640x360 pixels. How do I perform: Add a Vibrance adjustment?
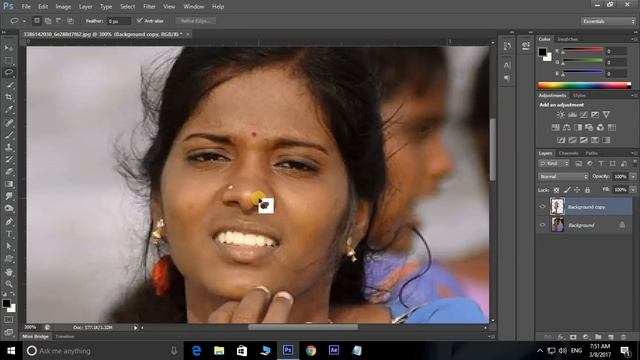tap(607, 115)
